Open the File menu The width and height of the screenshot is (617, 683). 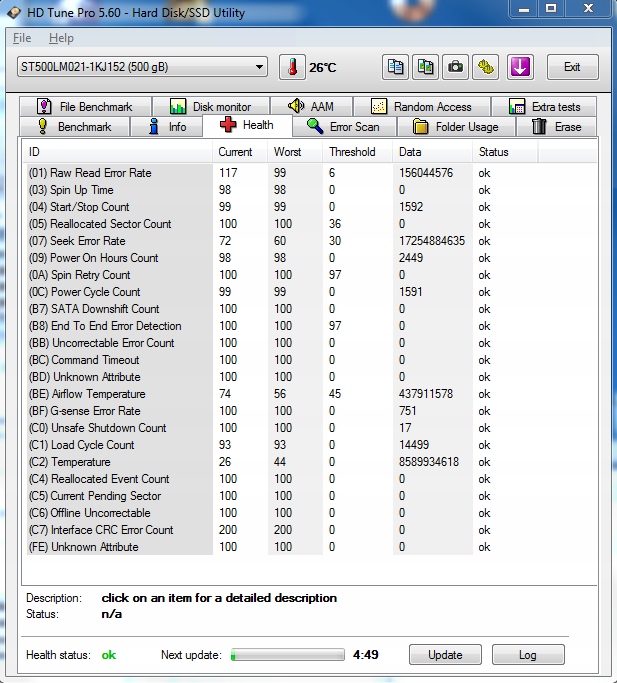click(x=22, y=38)
